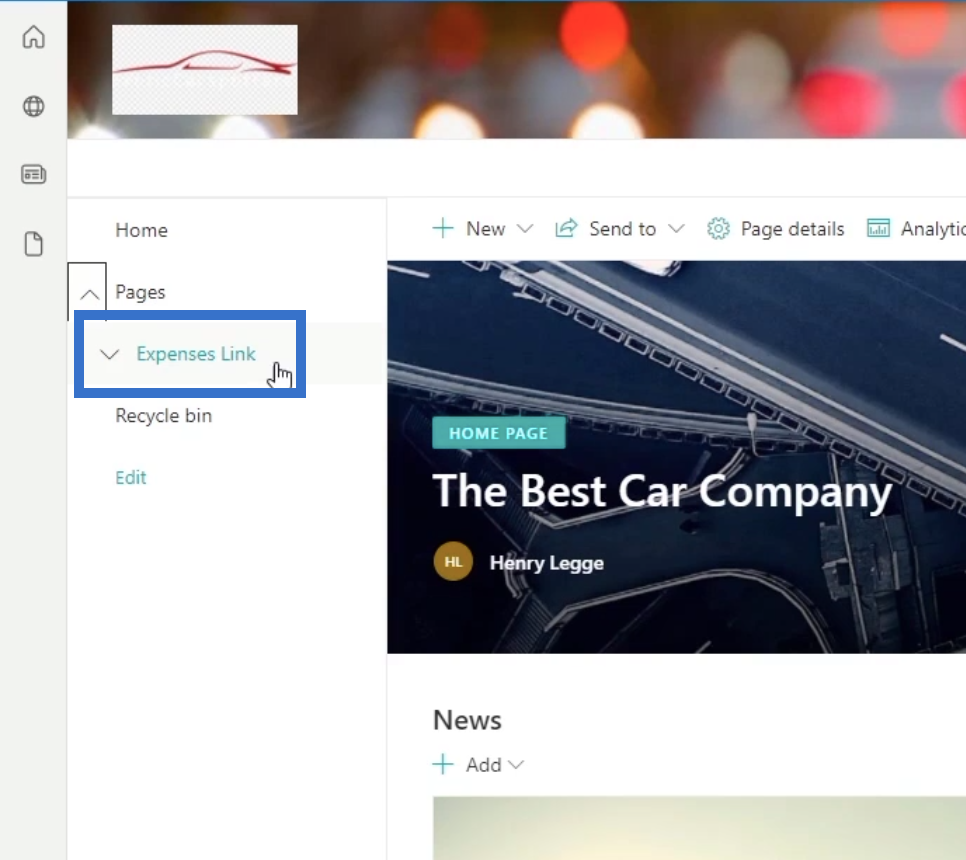Open My files page icon
Viewport: 966px width, 860px height.
[x=33, y=244]
